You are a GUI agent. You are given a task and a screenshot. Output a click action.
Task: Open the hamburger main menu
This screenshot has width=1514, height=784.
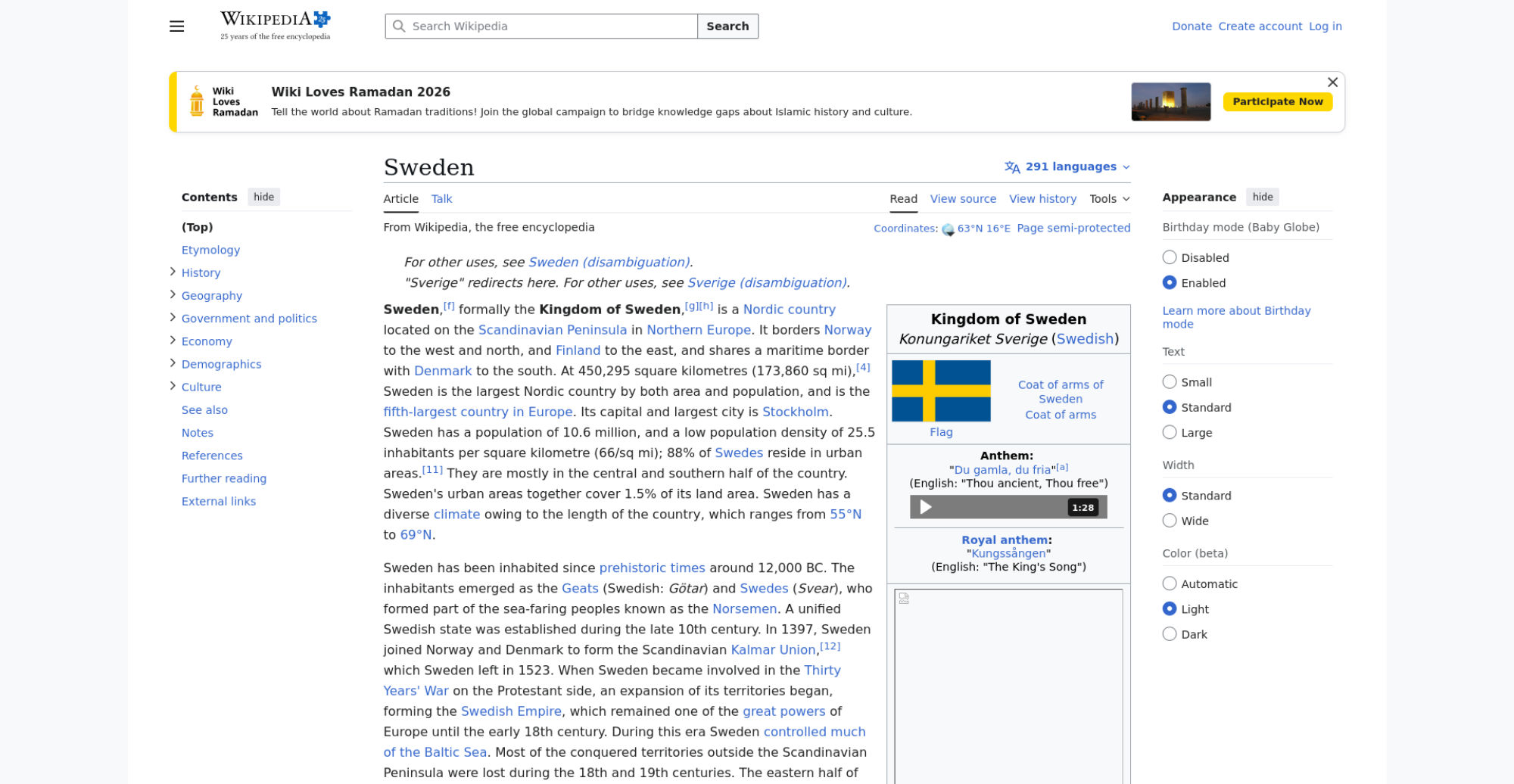tap(176, 26)
